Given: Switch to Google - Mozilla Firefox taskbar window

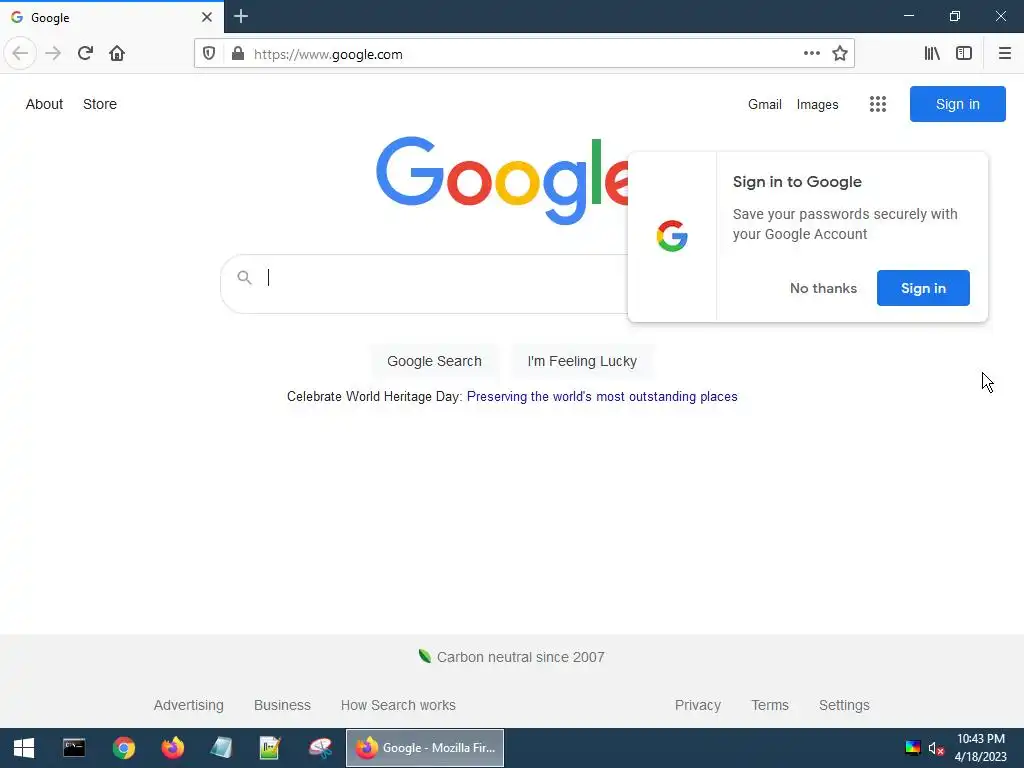Looking at the screenshot, I should (425, 748).
